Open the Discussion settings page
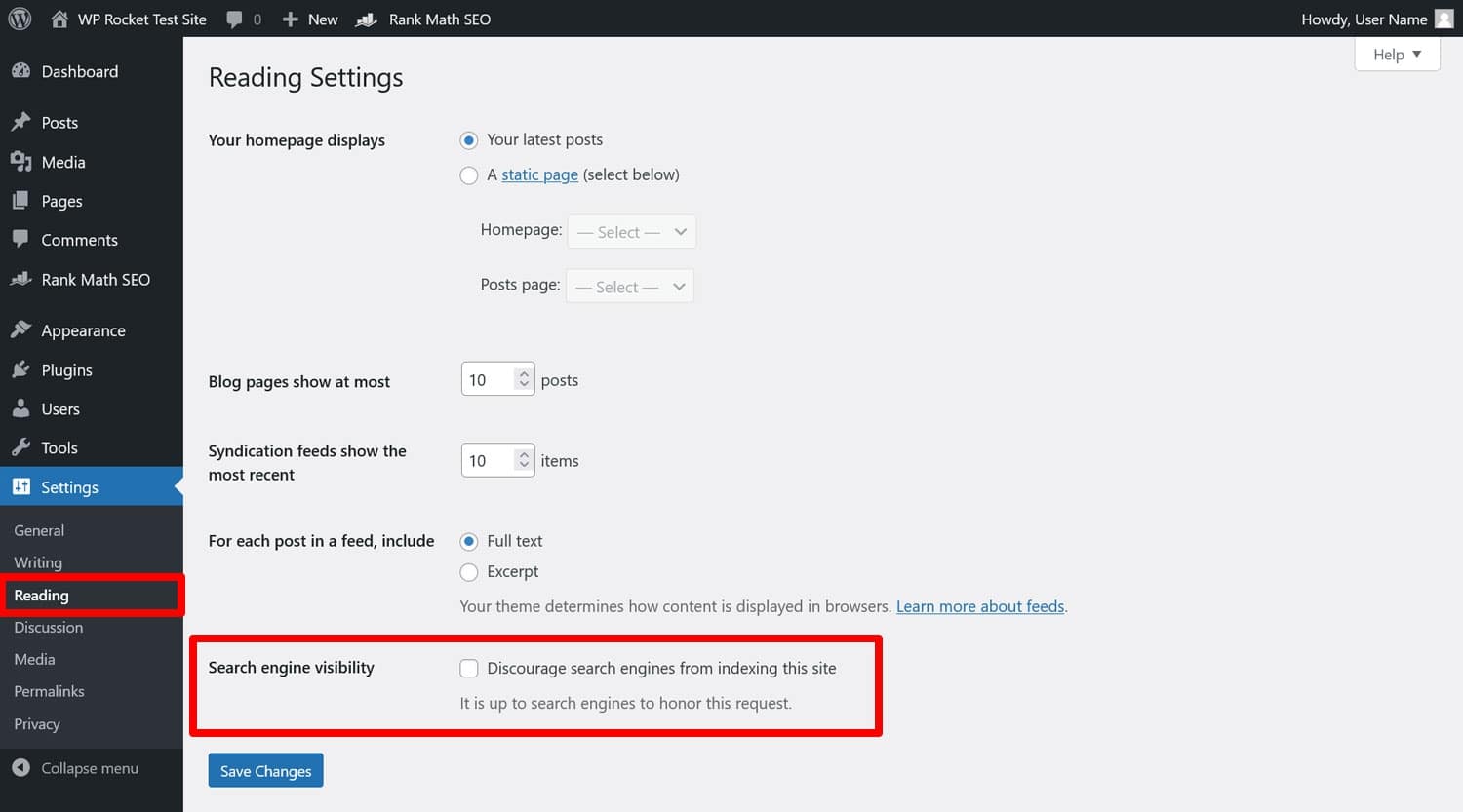The width and height of the screenshot is (1463, 812). point(49,627)
